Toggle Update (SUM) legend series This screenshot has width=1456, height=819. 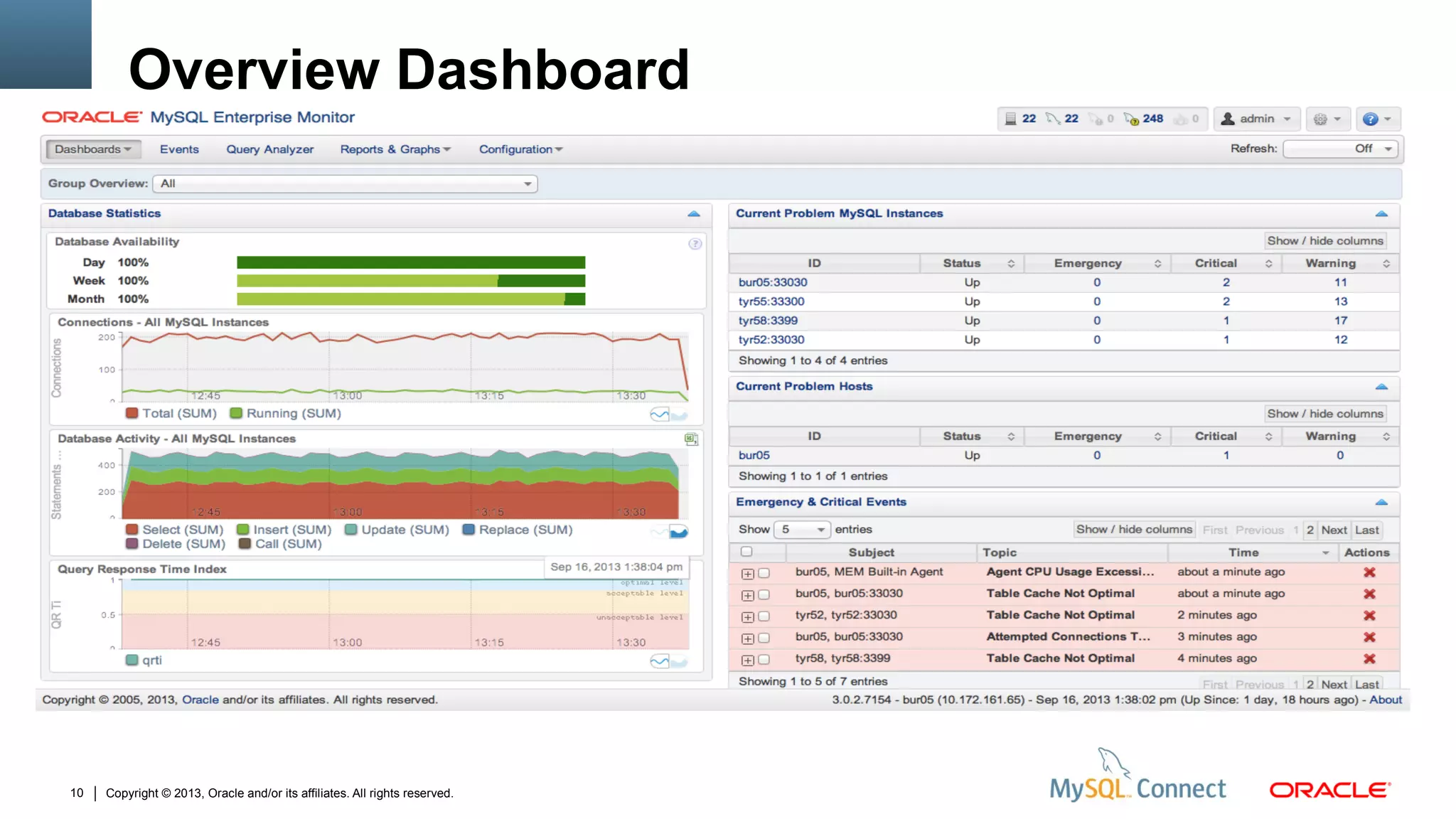(x=397, y=530)
